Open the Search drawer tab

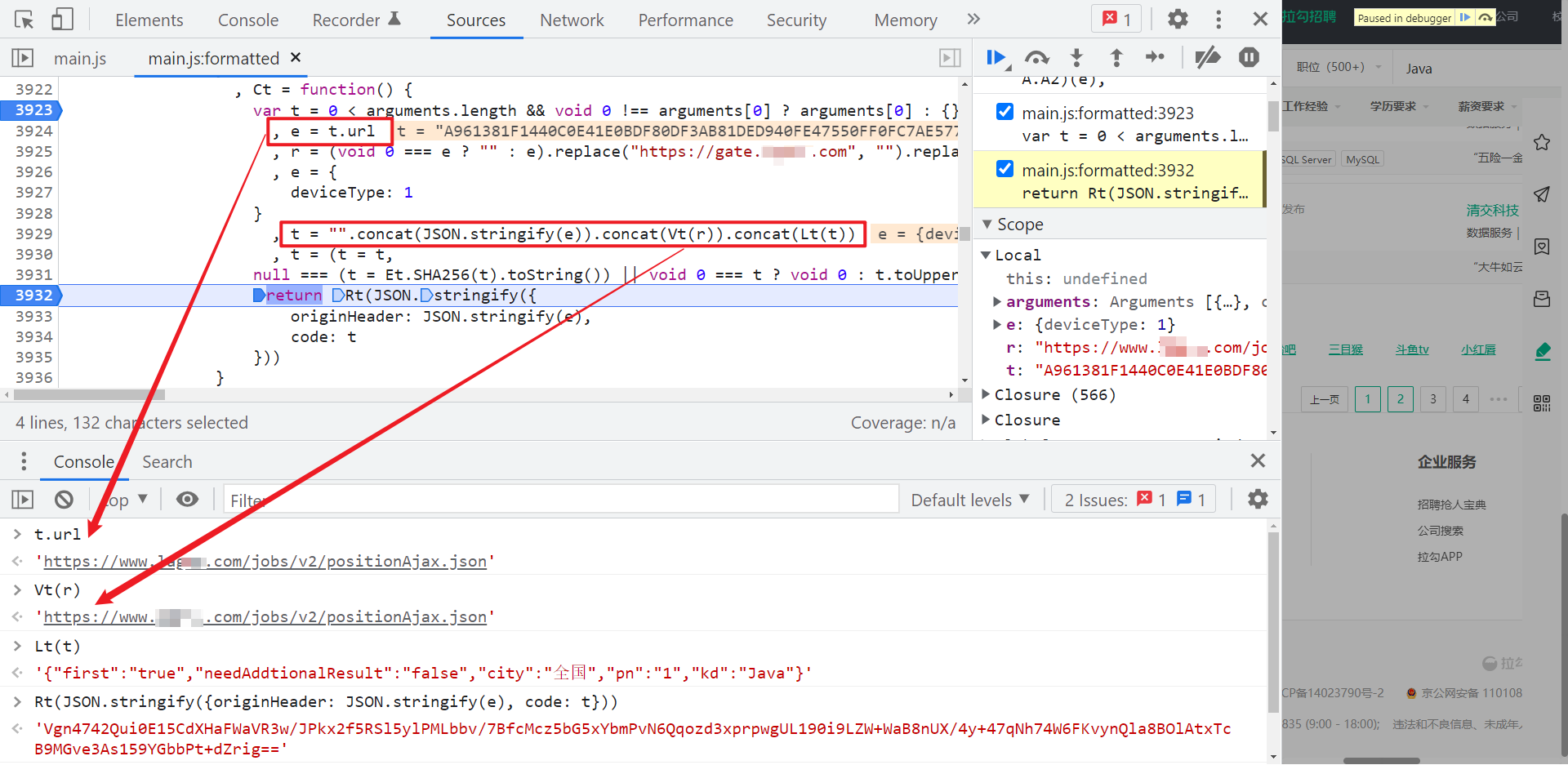[x=167, y=461]
